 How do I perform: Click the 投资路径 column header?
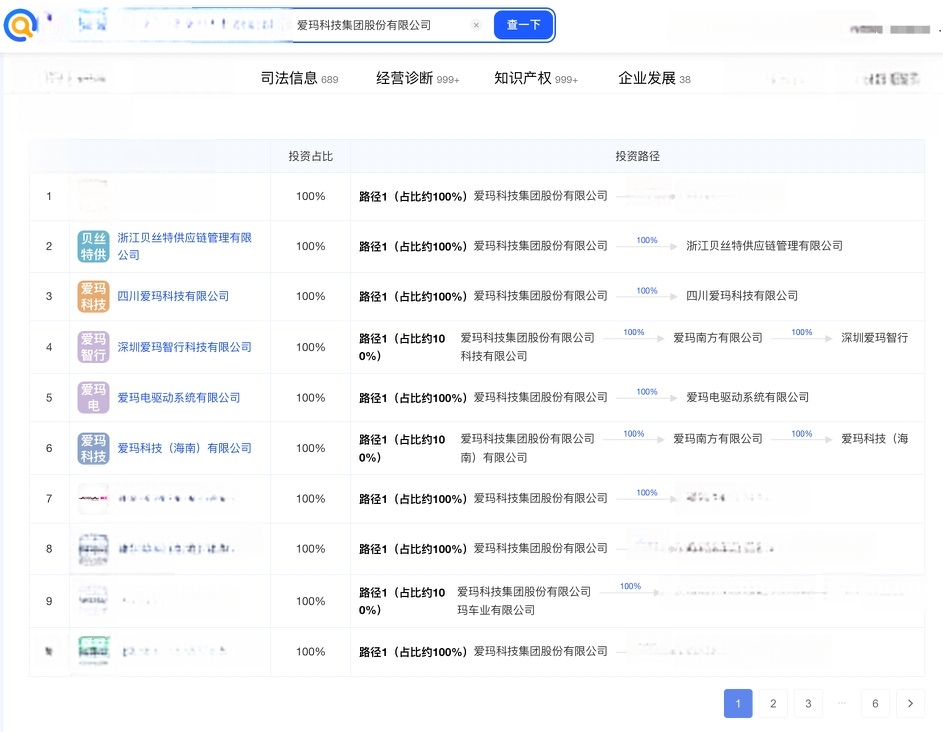pyautogui.click(x=637, y=156)
